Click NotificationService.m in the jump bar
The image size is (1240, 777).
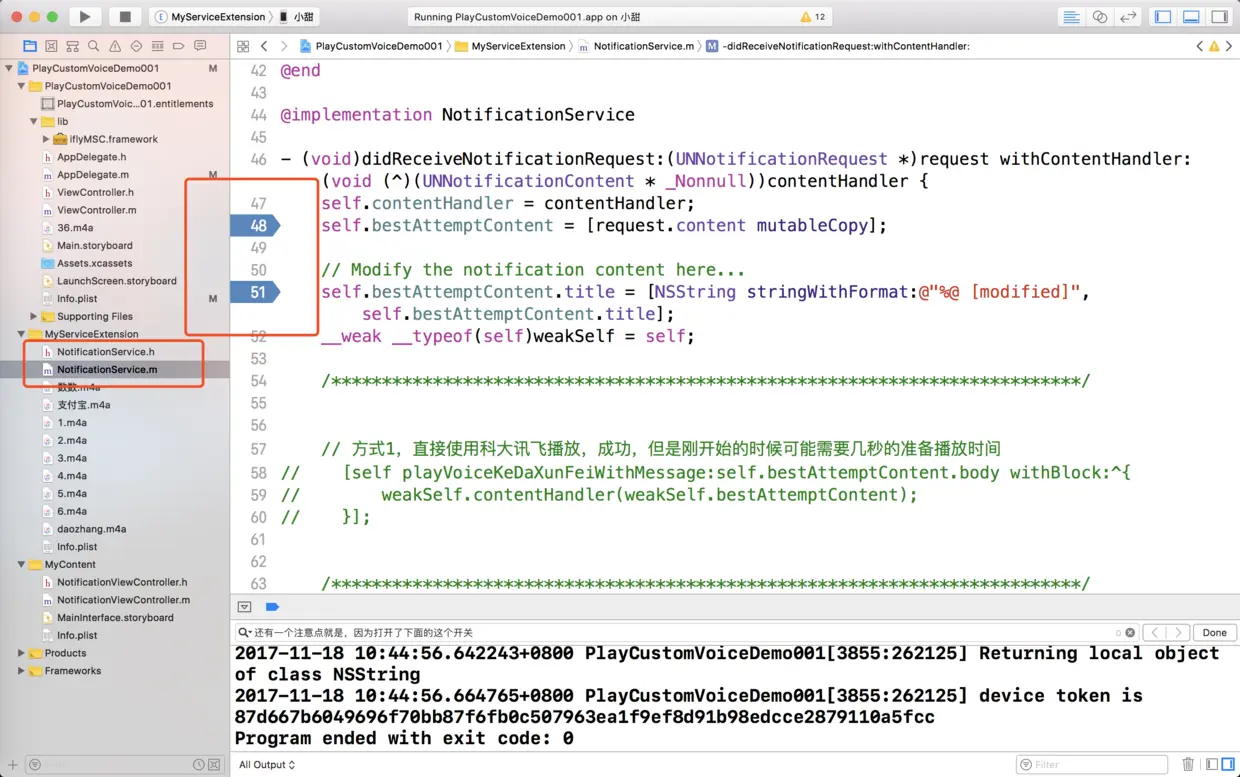click(x=636, y=46)
